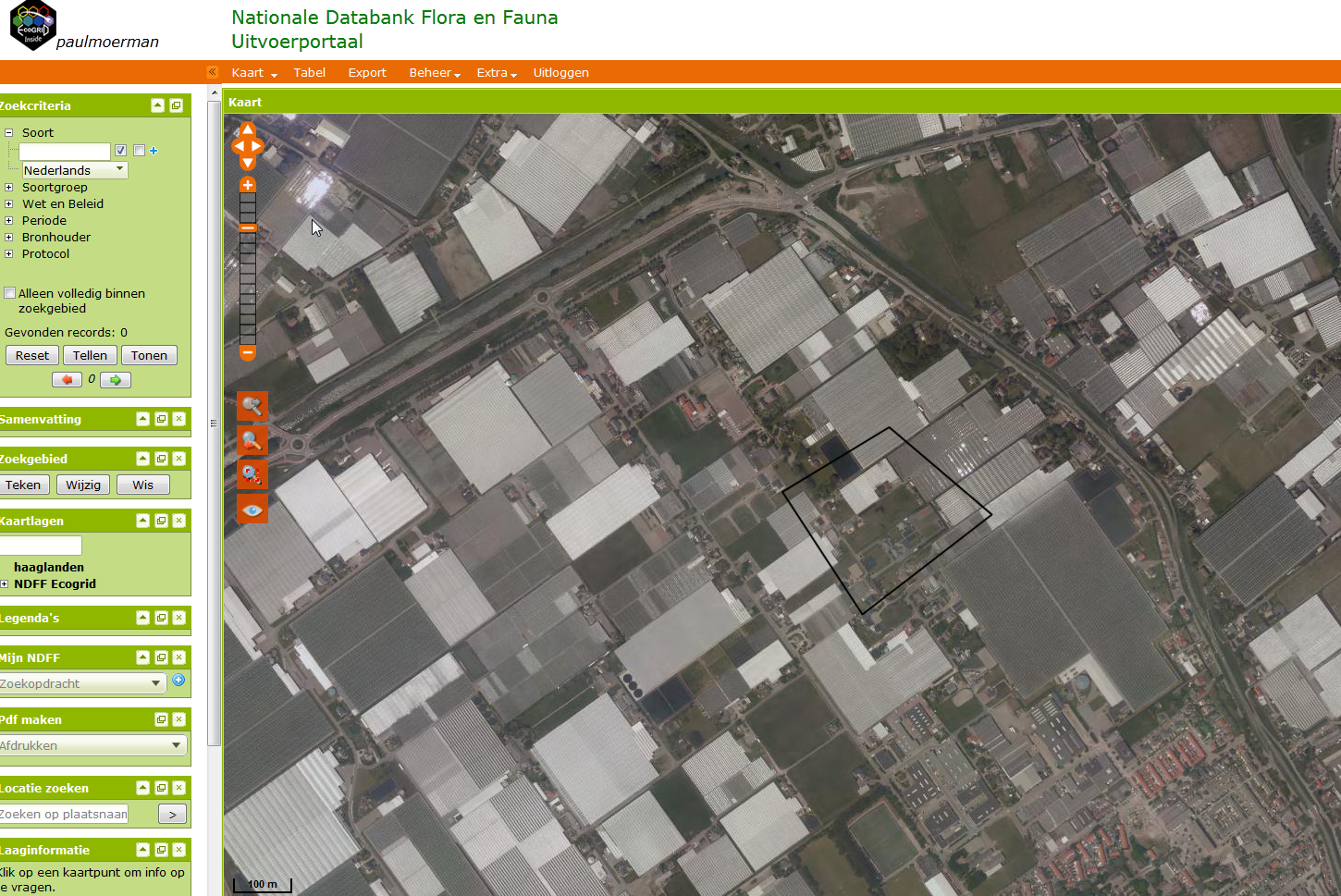Click Wis to clear search area

coord(142,485)
